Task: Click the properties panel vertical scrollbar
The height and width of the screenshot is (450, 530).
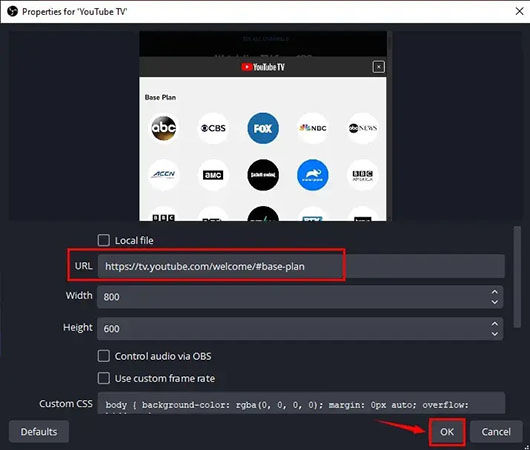Action: click(517, 277)
